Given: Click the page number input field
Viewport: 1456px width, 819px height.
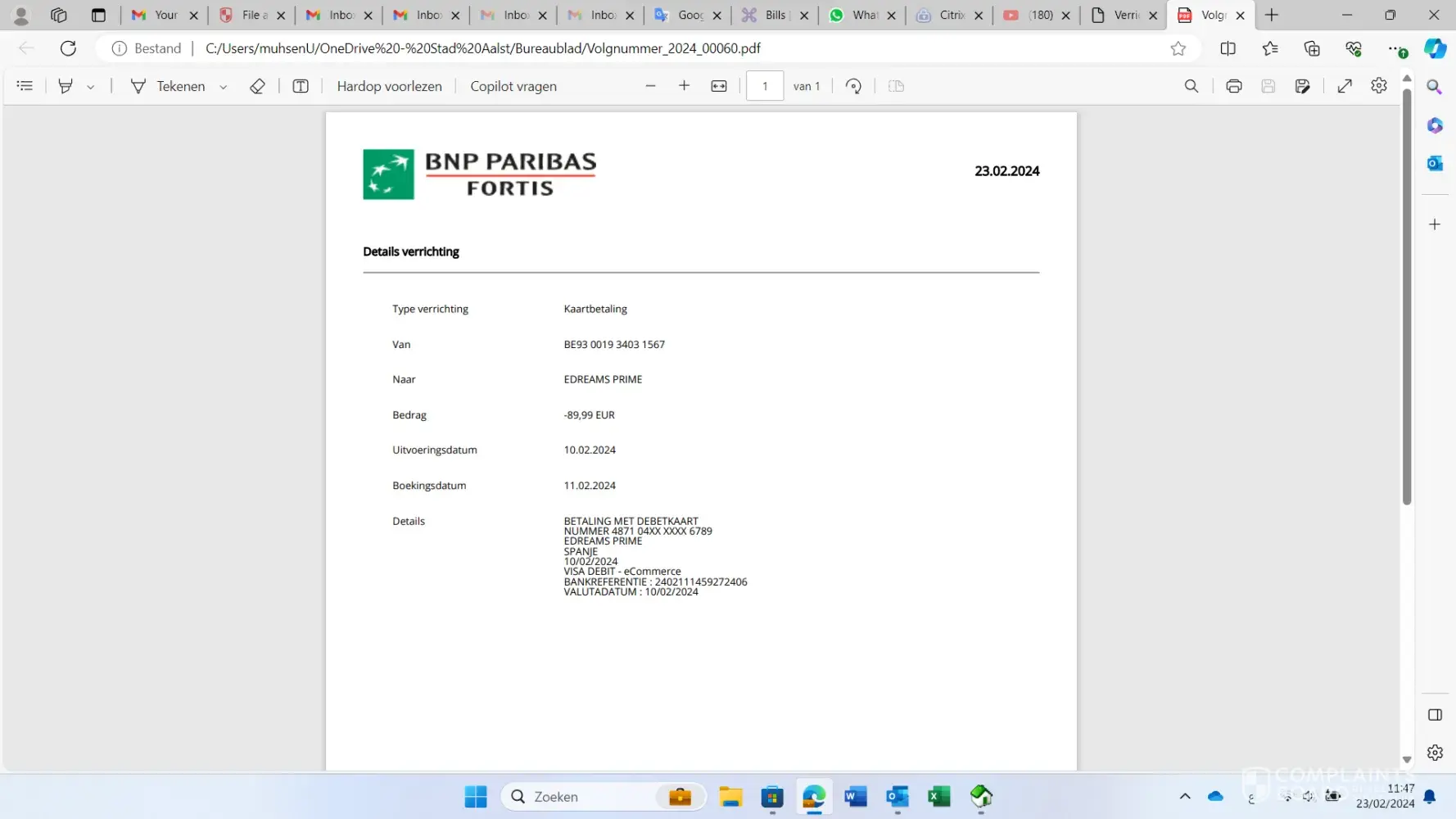Looking at the screenshot, I should coord(765,86).
